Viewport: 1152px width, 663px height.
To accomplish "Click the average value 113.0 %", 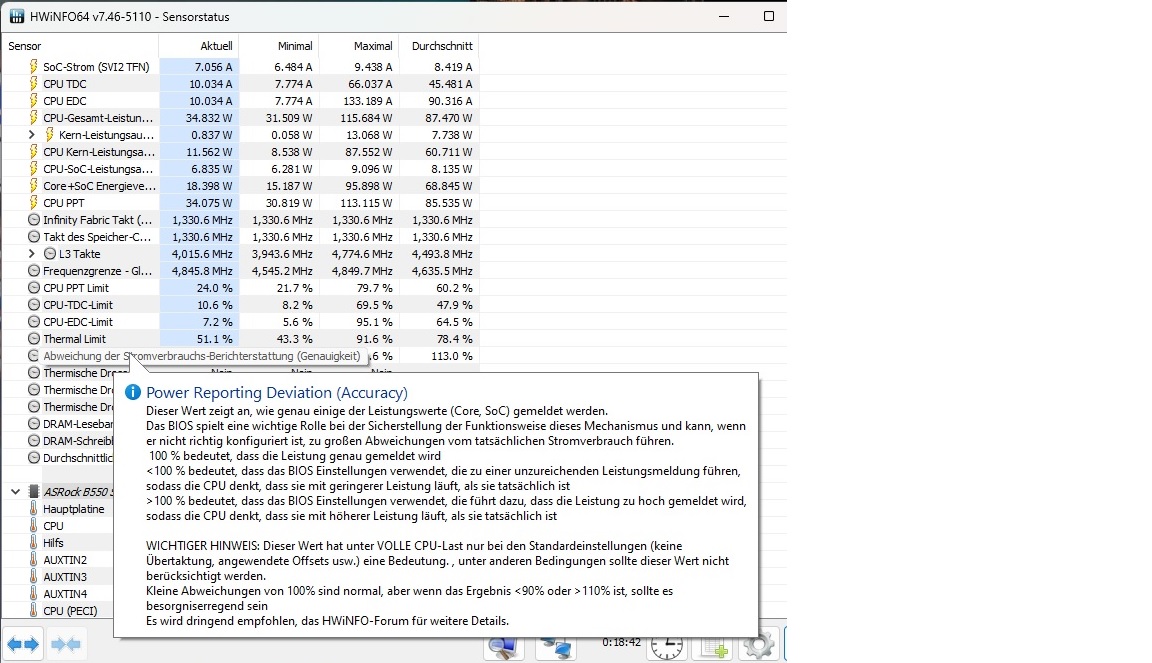I will tap(451, 356).
